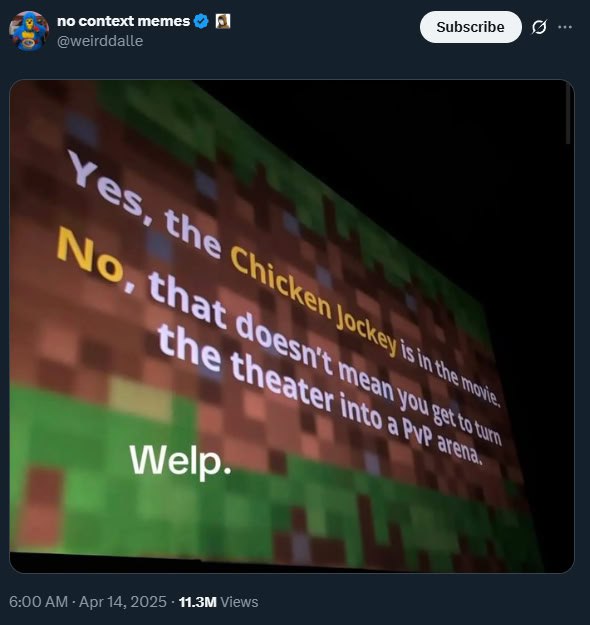Click the word Views after 11.3M
This screenshot has width=590, height=625.
coord(239,602)
